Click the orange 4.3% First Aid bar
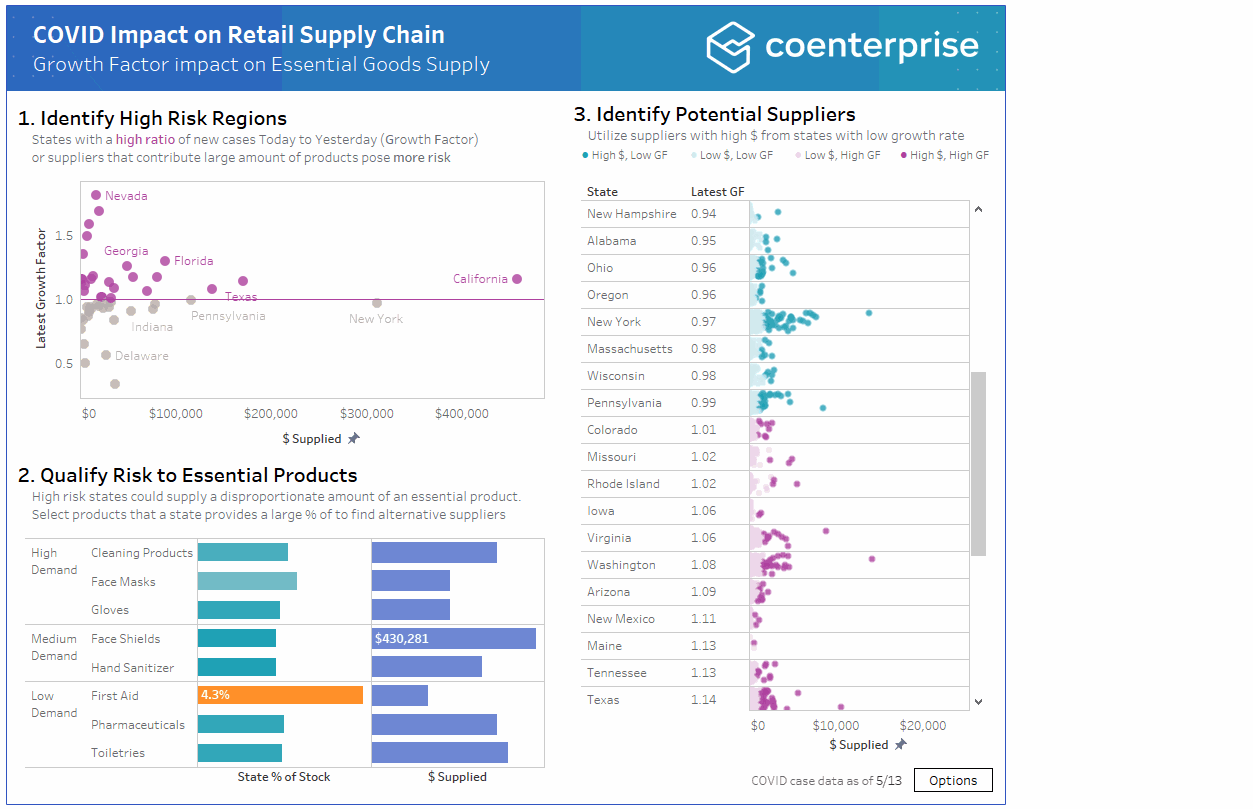Viewport: 1253px width, 809px height. point(280,694)
